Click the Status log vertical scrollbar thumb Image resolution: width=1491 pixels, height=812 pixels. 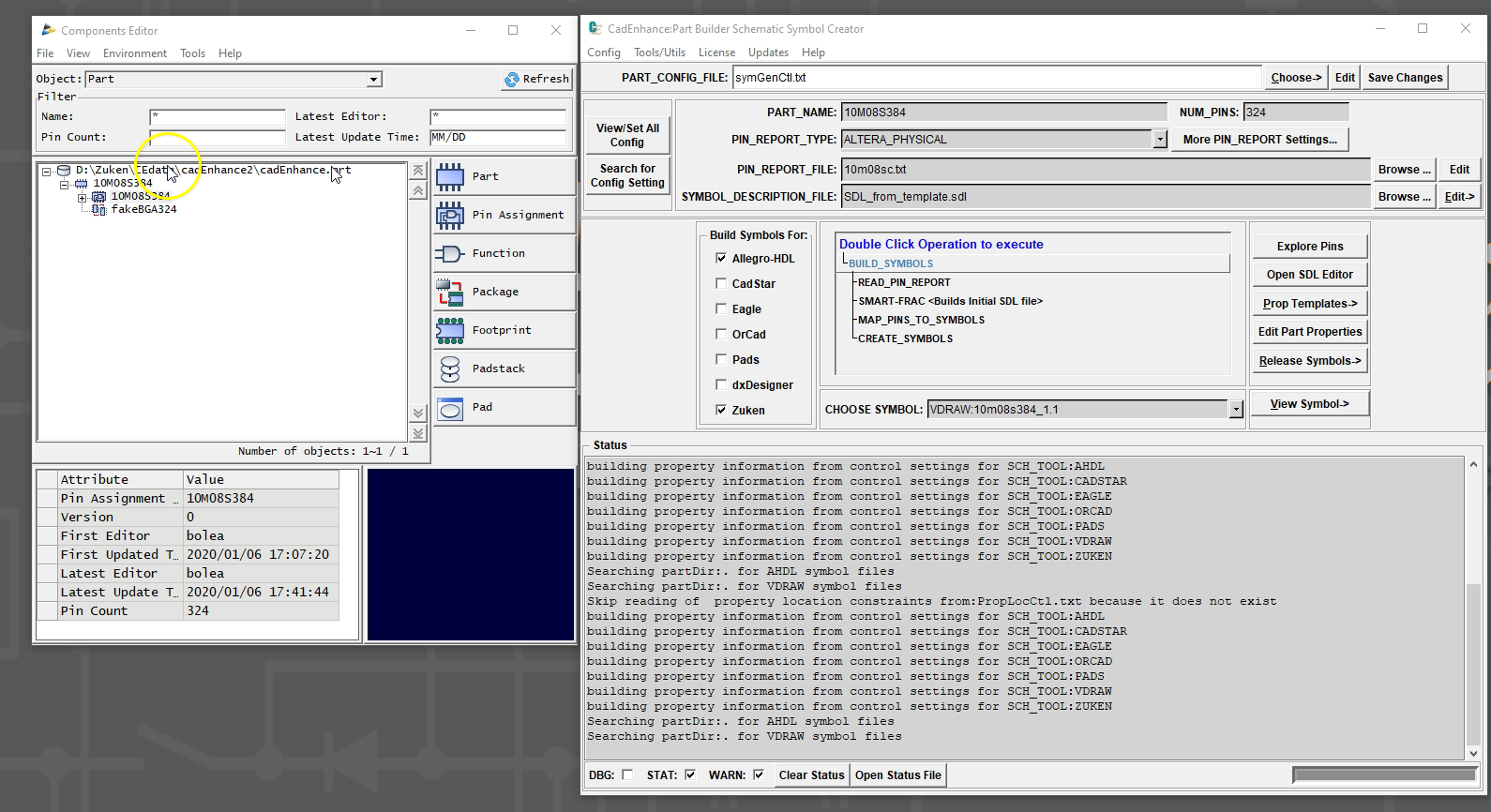(x=1472, y=663)
